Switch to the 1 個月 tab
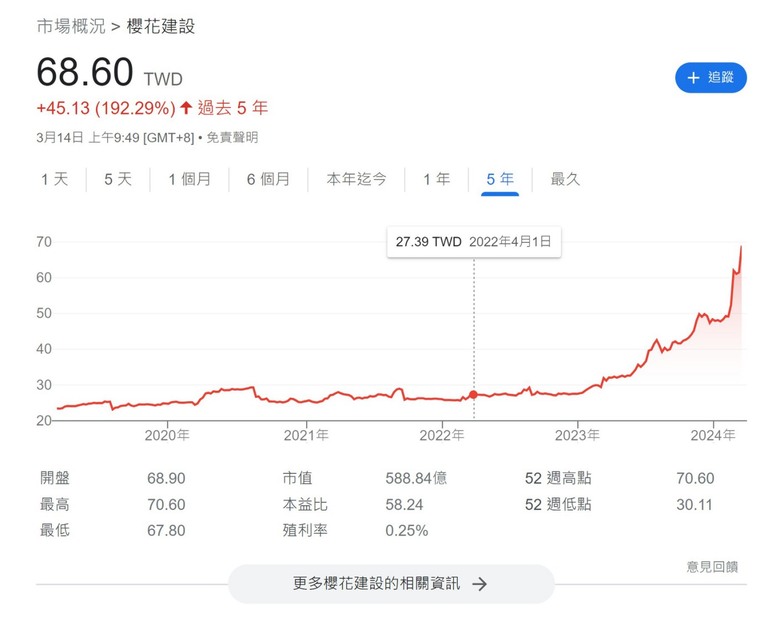This screenshot has width=780, height=641. click(190, 179)
